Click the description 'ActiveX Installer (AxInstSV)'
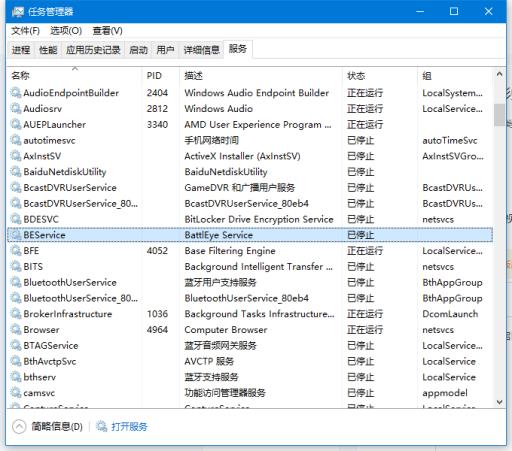Image resolution: width=512 pixels, height=451 pixels. point(242,156)
